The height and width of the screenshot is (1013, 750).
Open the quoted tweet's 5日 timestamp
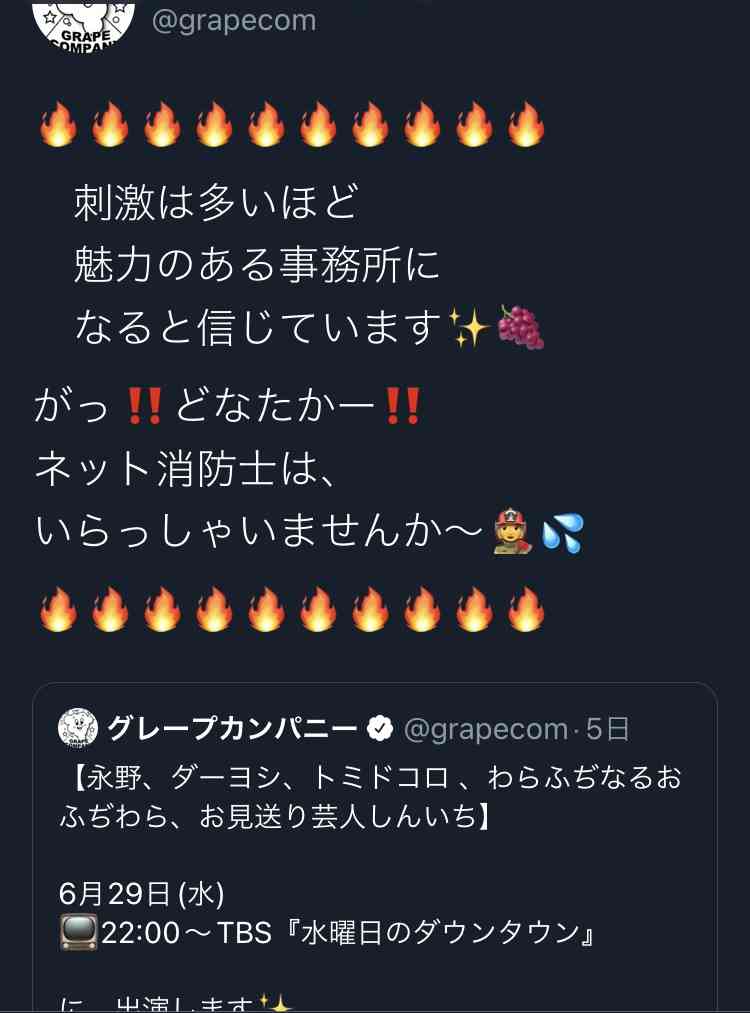[607, 729]
